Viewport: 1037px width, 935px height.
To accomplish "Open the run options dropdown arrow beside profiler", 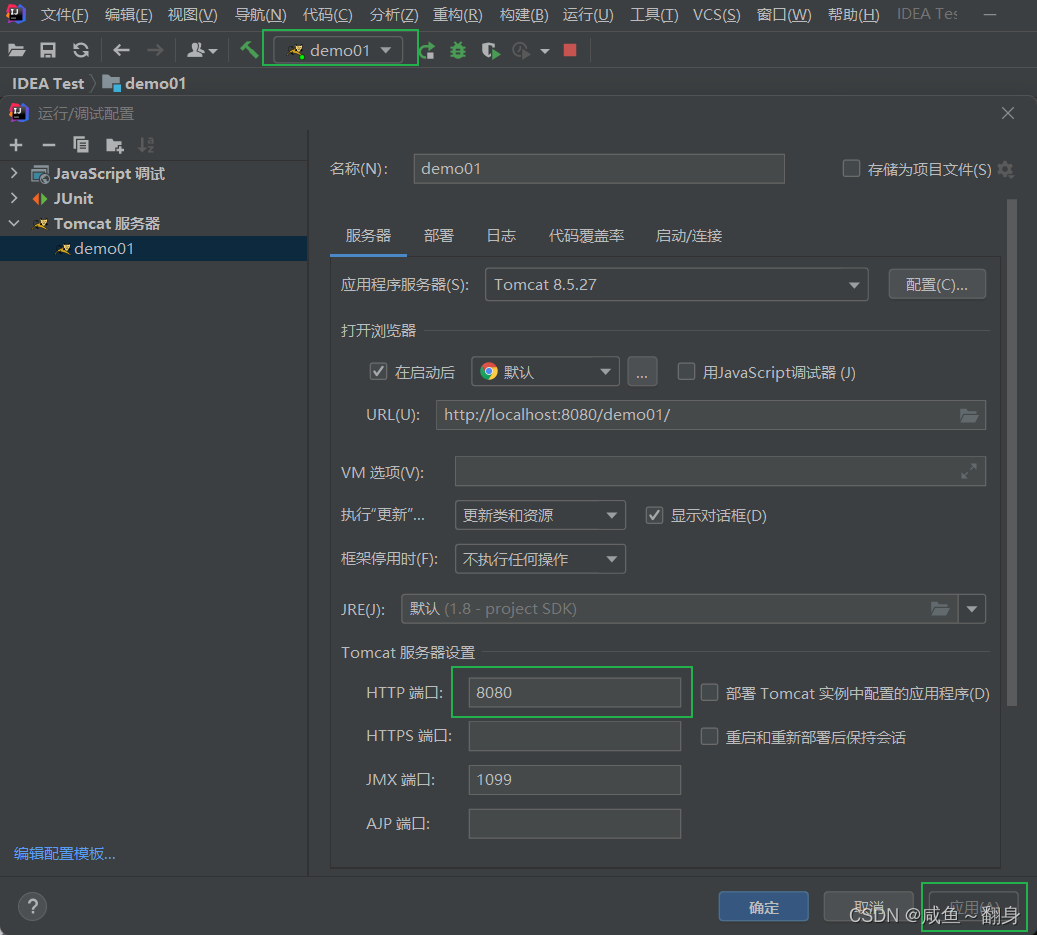I will coord(545,51).
